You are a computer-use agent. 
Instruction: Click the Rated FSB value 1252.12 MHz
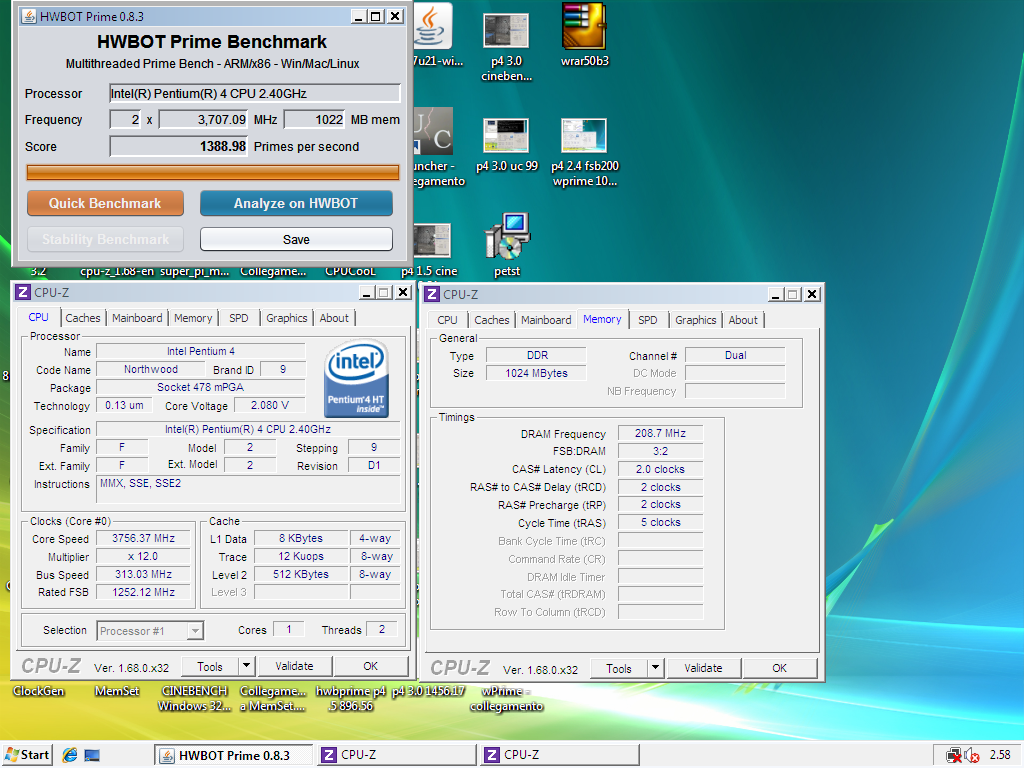point(144,592)
